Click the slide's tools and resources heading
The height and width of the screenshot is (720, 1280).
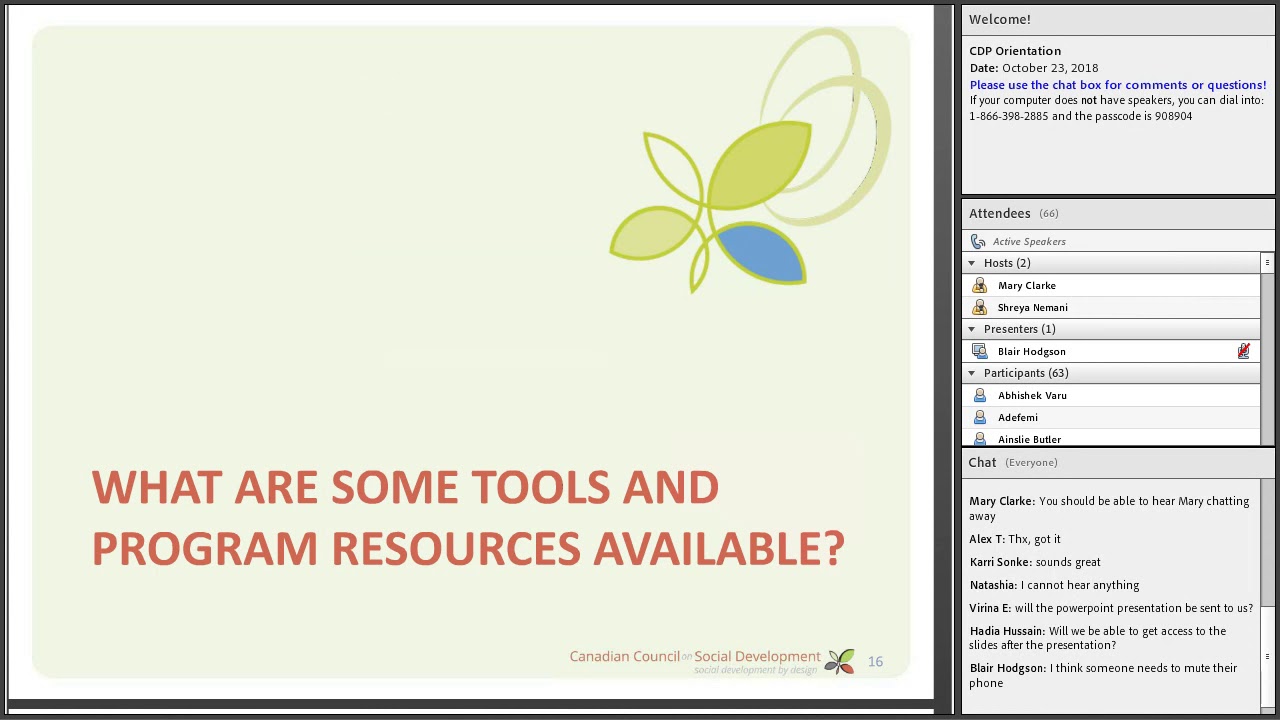pos(468,518)
